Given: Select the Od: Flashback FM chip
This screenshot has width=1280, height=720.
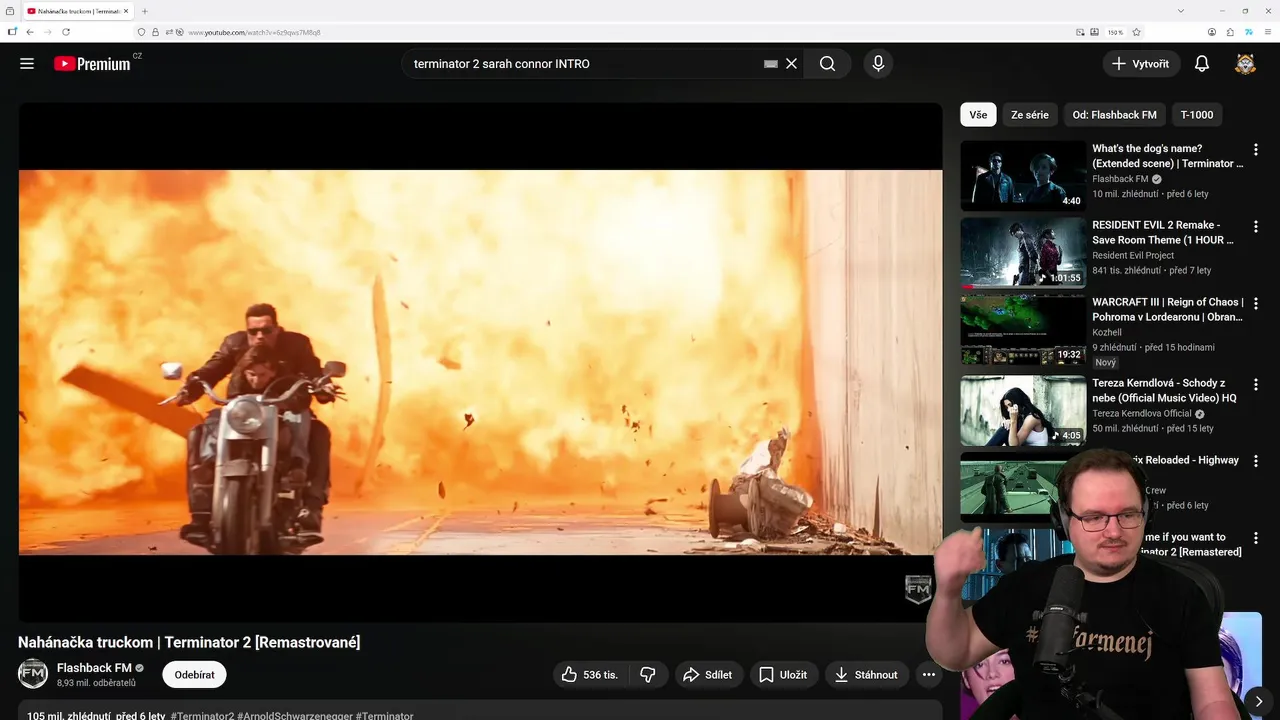Looking at the screenshot, I should [1114, 115].
